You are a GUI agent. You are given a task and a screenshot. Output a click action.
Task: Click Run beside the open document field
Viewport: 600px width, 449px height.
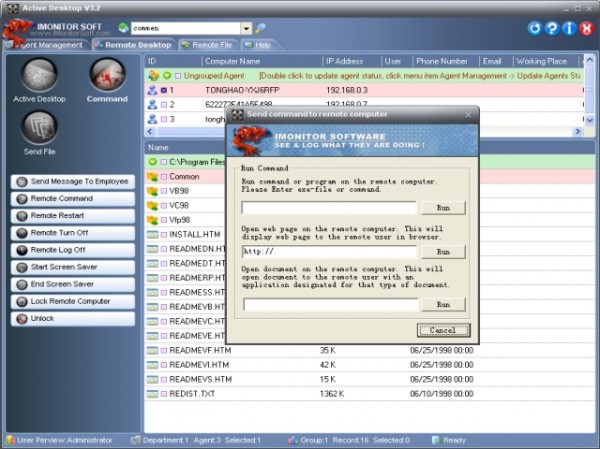[x=443, y=304]
